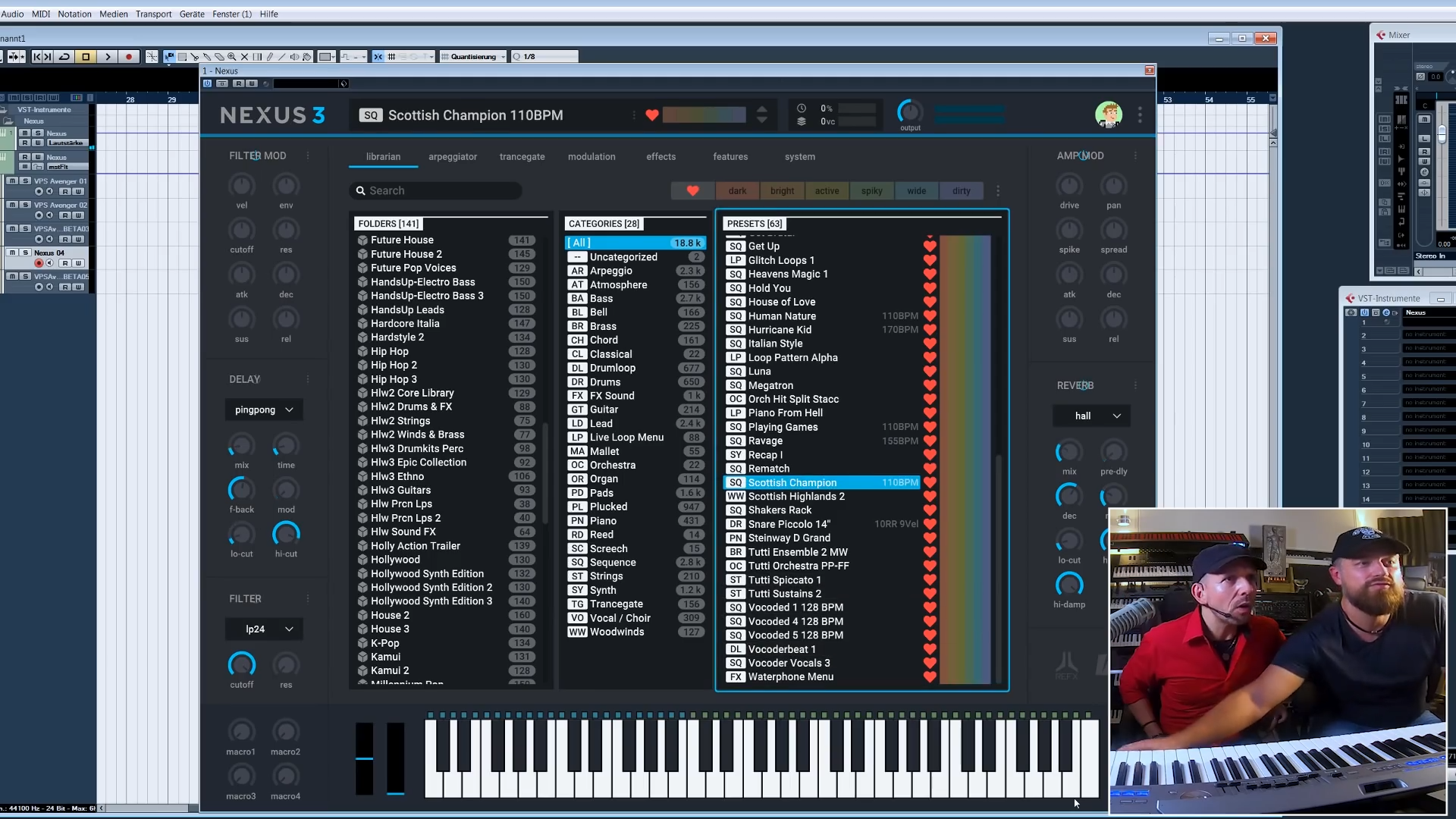The image size is (1456, 819).
Task: Toggle the cycle loop button
Action: [x=64, y=57]
